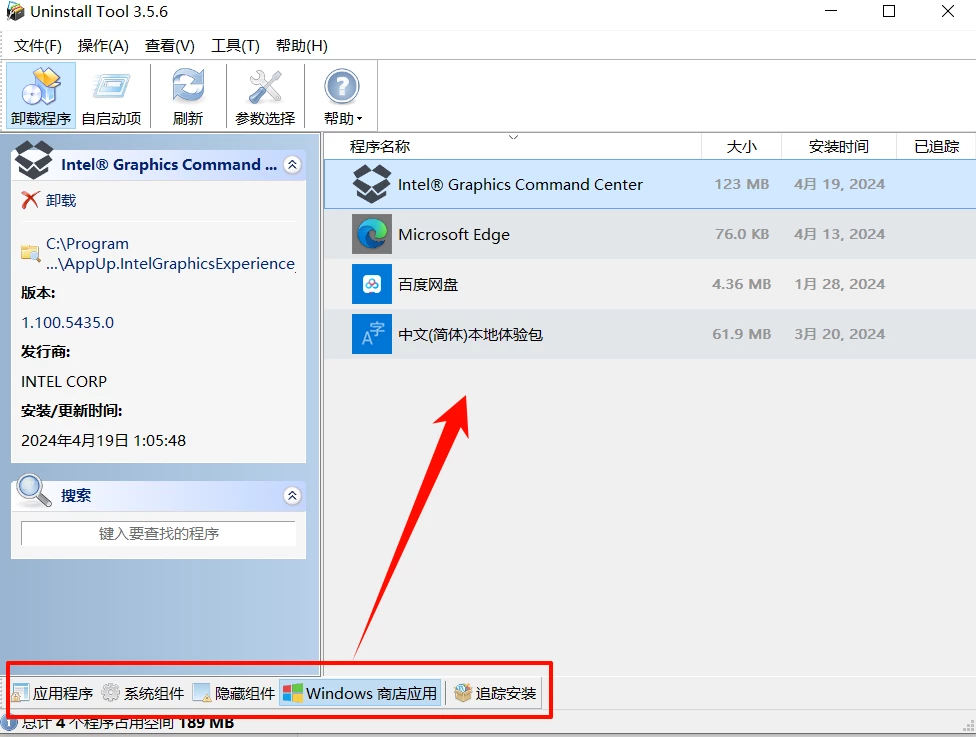Click the 帮助 help toolbar icon
This screenshot has height=737, width=976.
pyautogui.click(x=341, y=87)
